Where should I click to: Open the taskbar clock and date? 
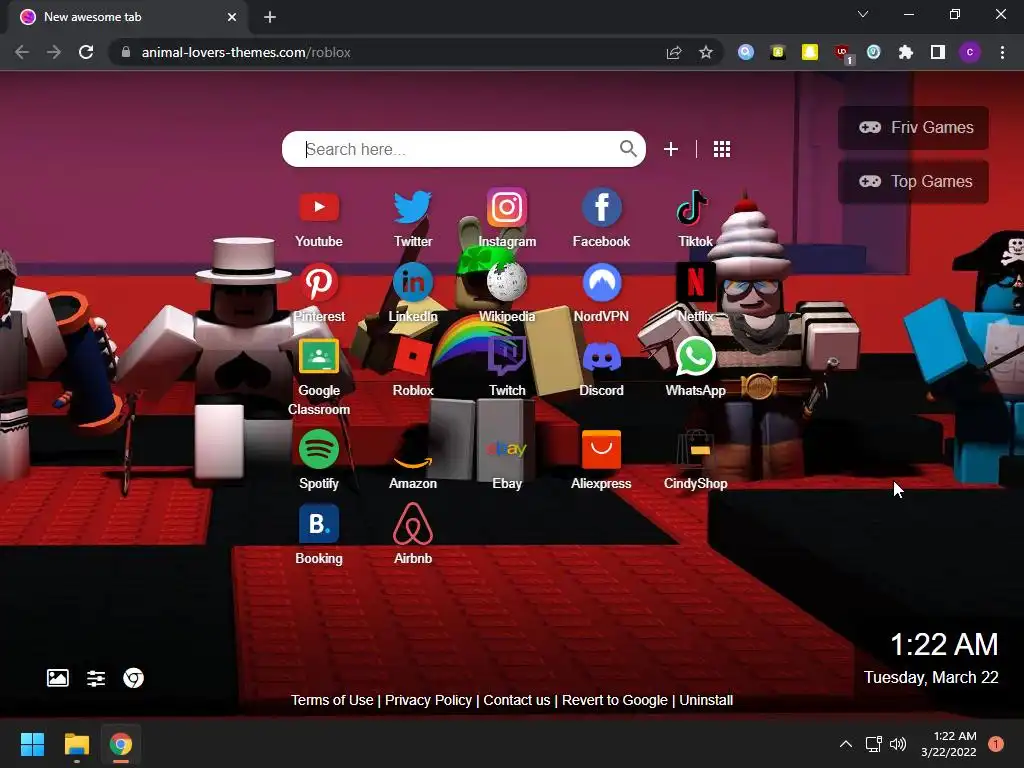[948, 744]
